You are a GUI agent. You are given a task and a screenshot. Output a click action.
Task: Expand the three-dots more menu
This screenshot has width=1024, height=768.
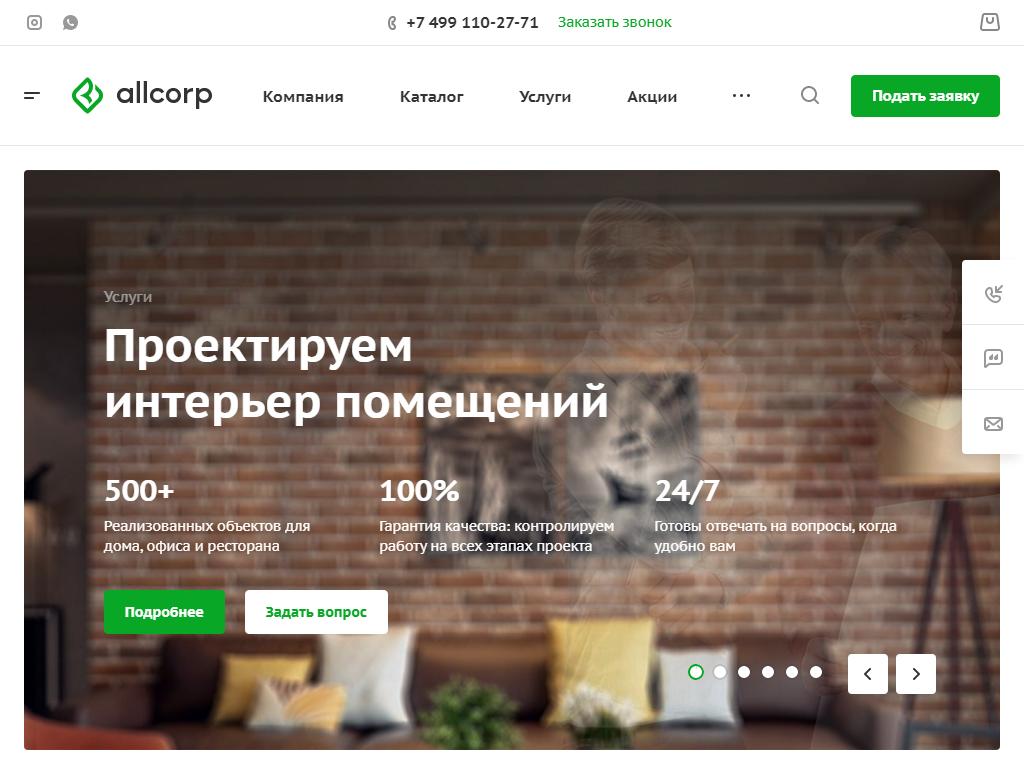tap(741, 96)
